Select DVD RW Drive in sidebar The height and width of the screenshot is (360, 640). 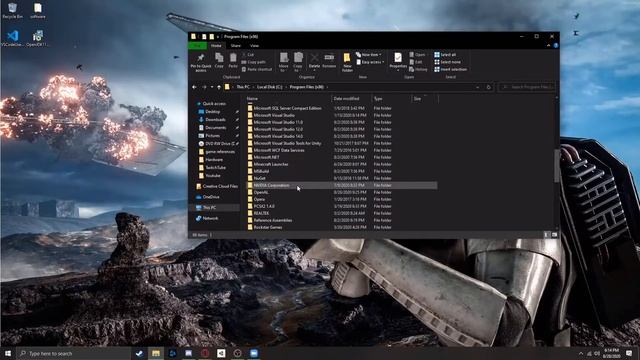(x=217, y=144)
